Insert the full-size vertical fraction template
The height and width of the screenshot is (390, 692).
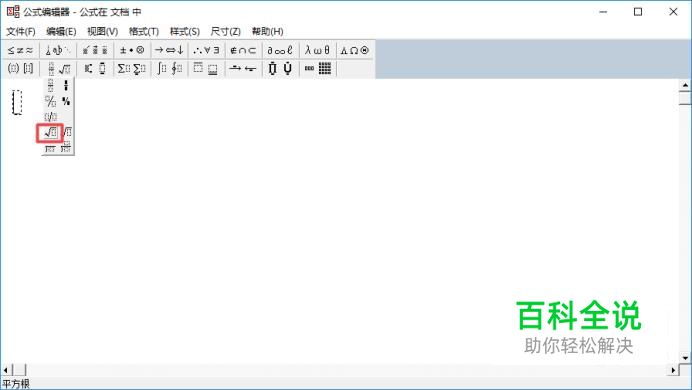[50, 86]
